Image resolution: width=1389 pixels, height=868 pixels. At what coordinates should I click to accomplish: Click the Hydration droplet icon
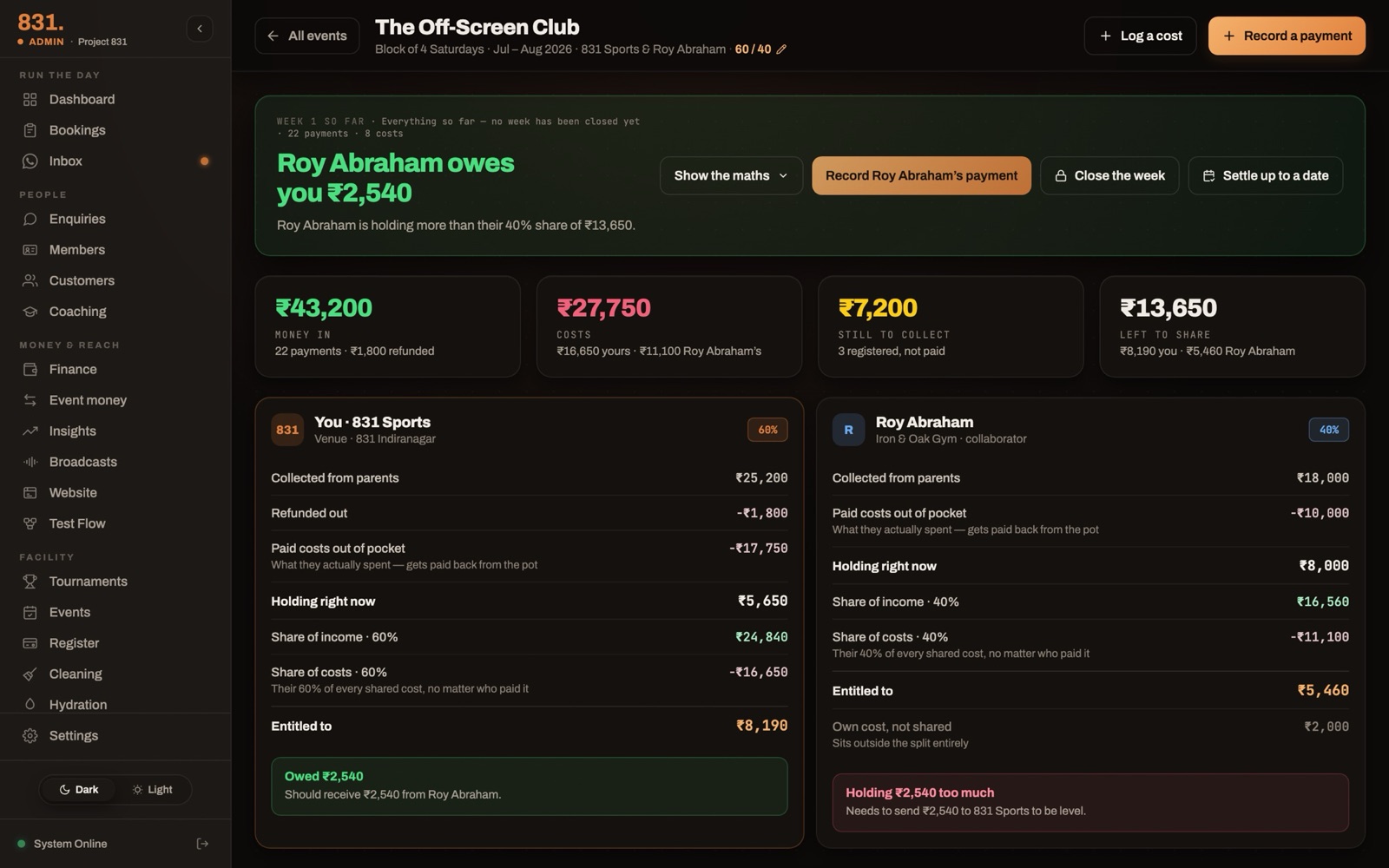pyautogui.click(x=30, y=705)
